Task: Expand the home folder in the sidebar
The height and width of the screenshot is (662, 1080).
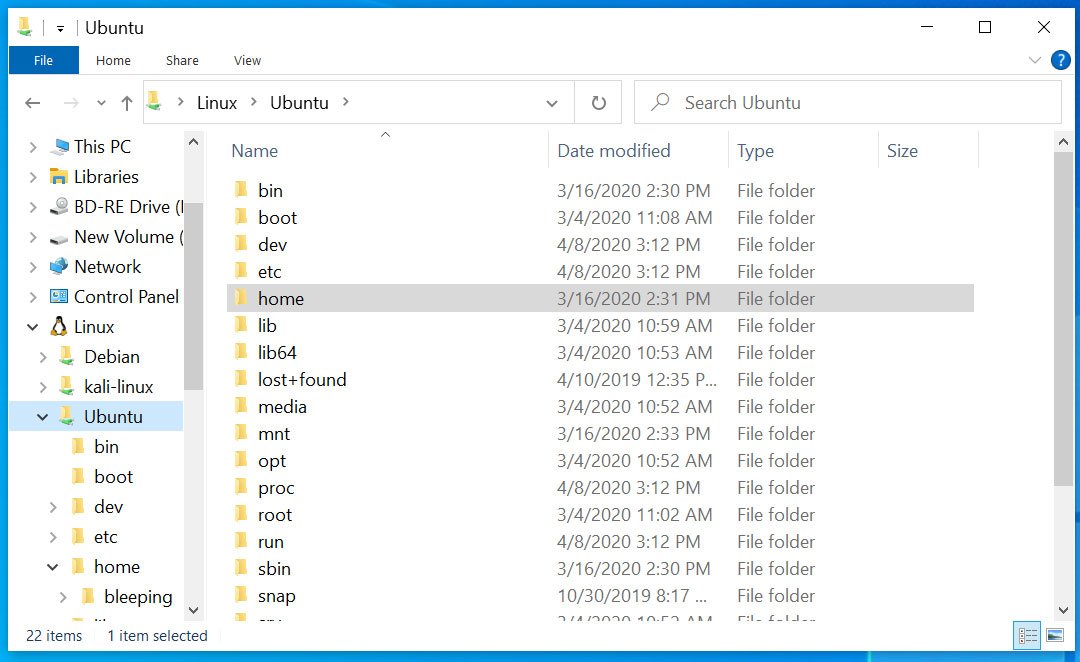Action: [52, 566]
